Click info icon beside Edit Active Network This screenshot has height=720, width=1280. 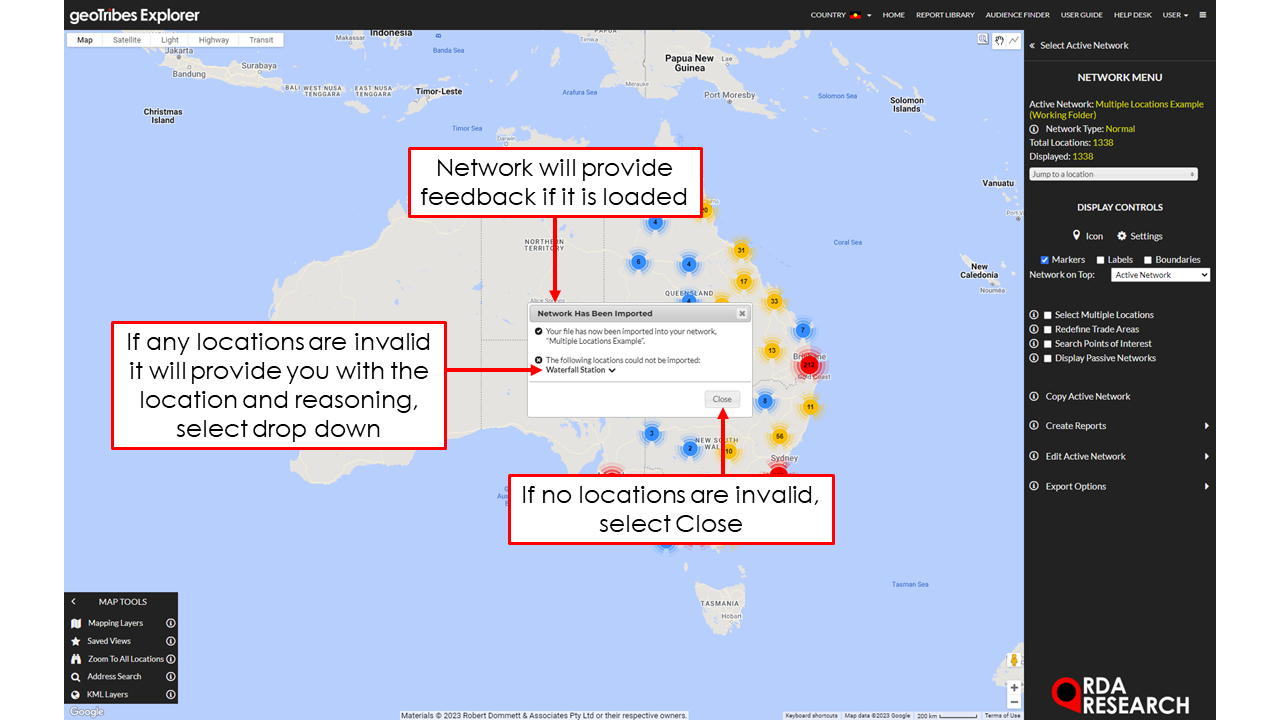[x=1034, y=456]
